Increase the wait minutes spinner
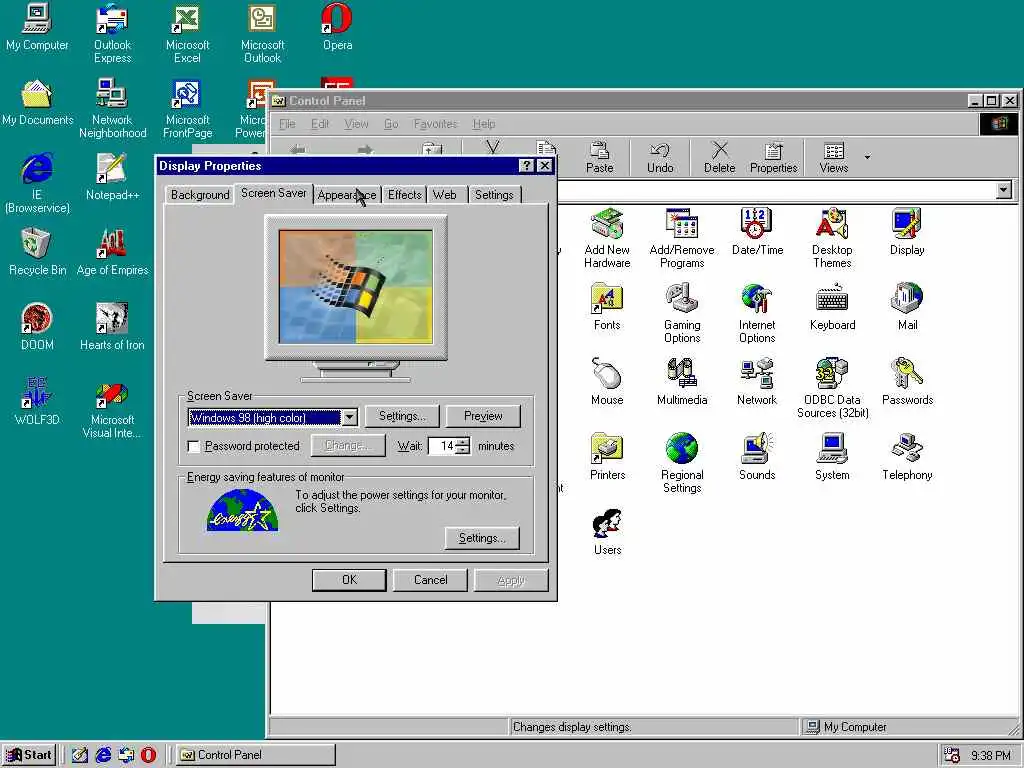 [463, 442]
